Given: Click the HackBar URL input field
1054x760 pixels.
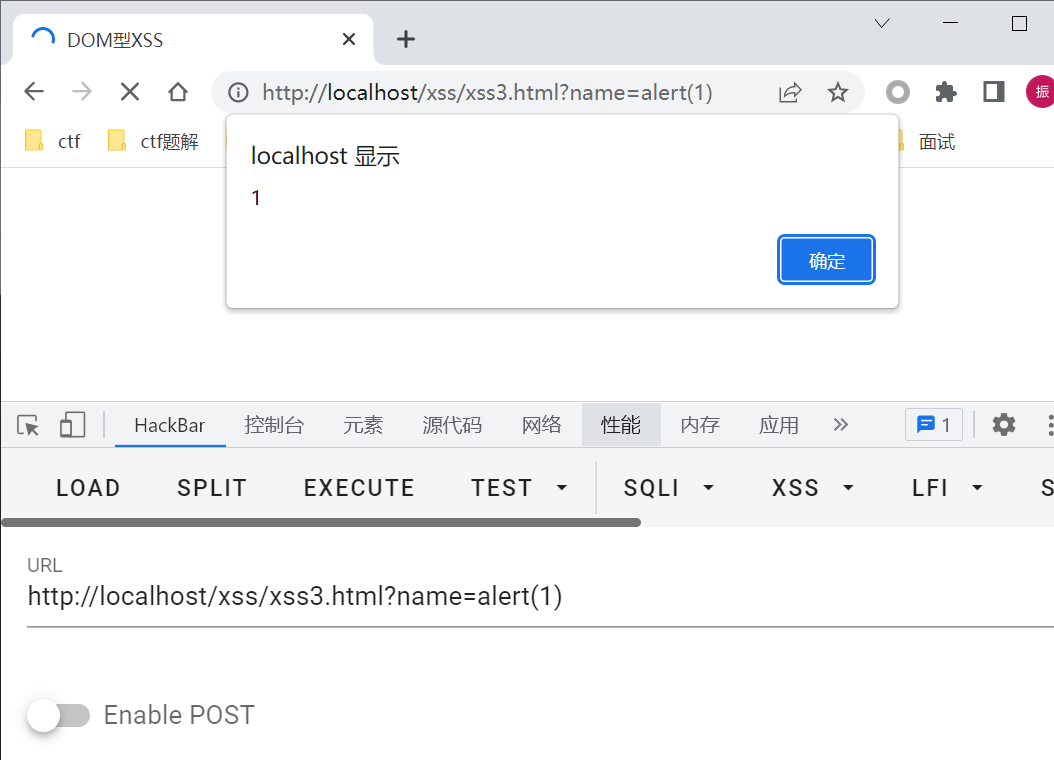Looking at the screenshot, I should pyautogui.click(x=540, y=597).
